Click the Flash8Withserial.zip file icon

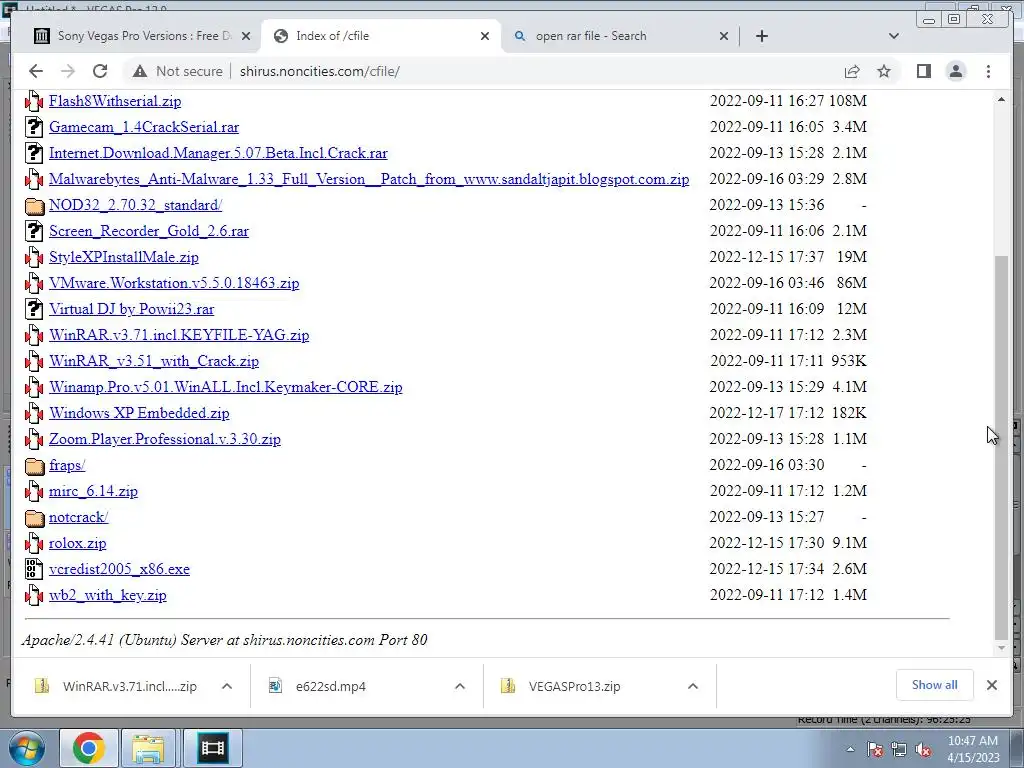pyautogui.click(x=34, y=101)
